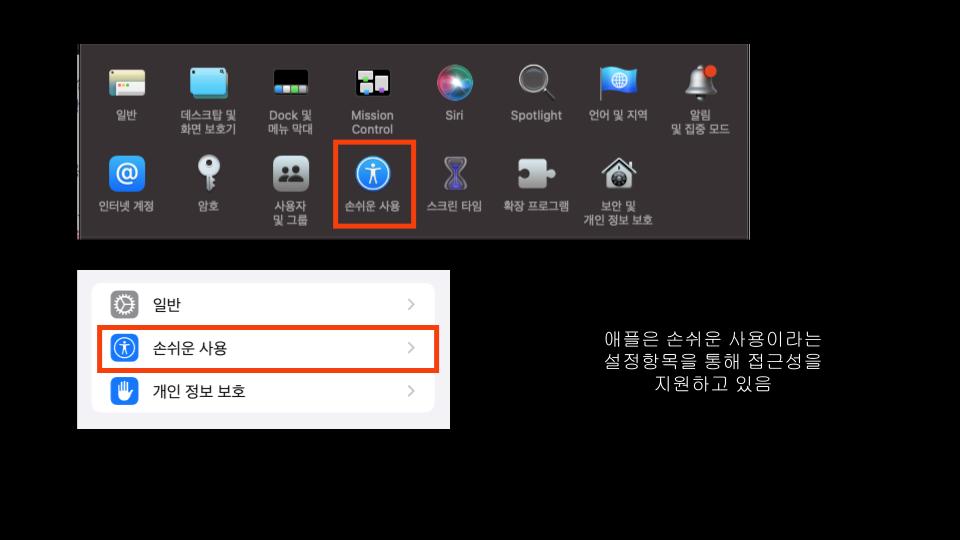Open 알림 및 집중 모드 preferences
960x540 pixels.
coord(700,83)
